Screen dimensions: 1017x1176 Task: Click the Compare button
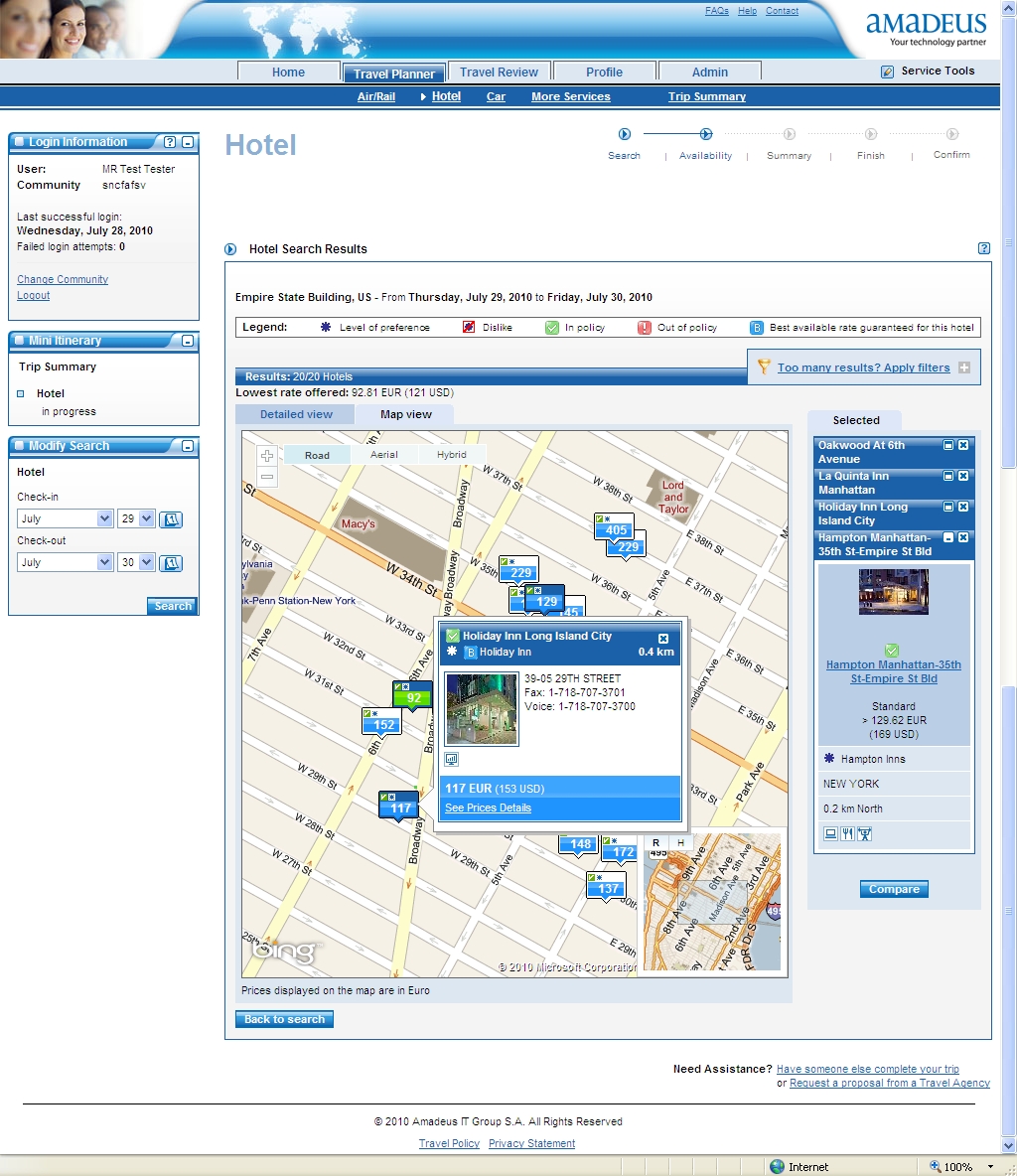894,889
